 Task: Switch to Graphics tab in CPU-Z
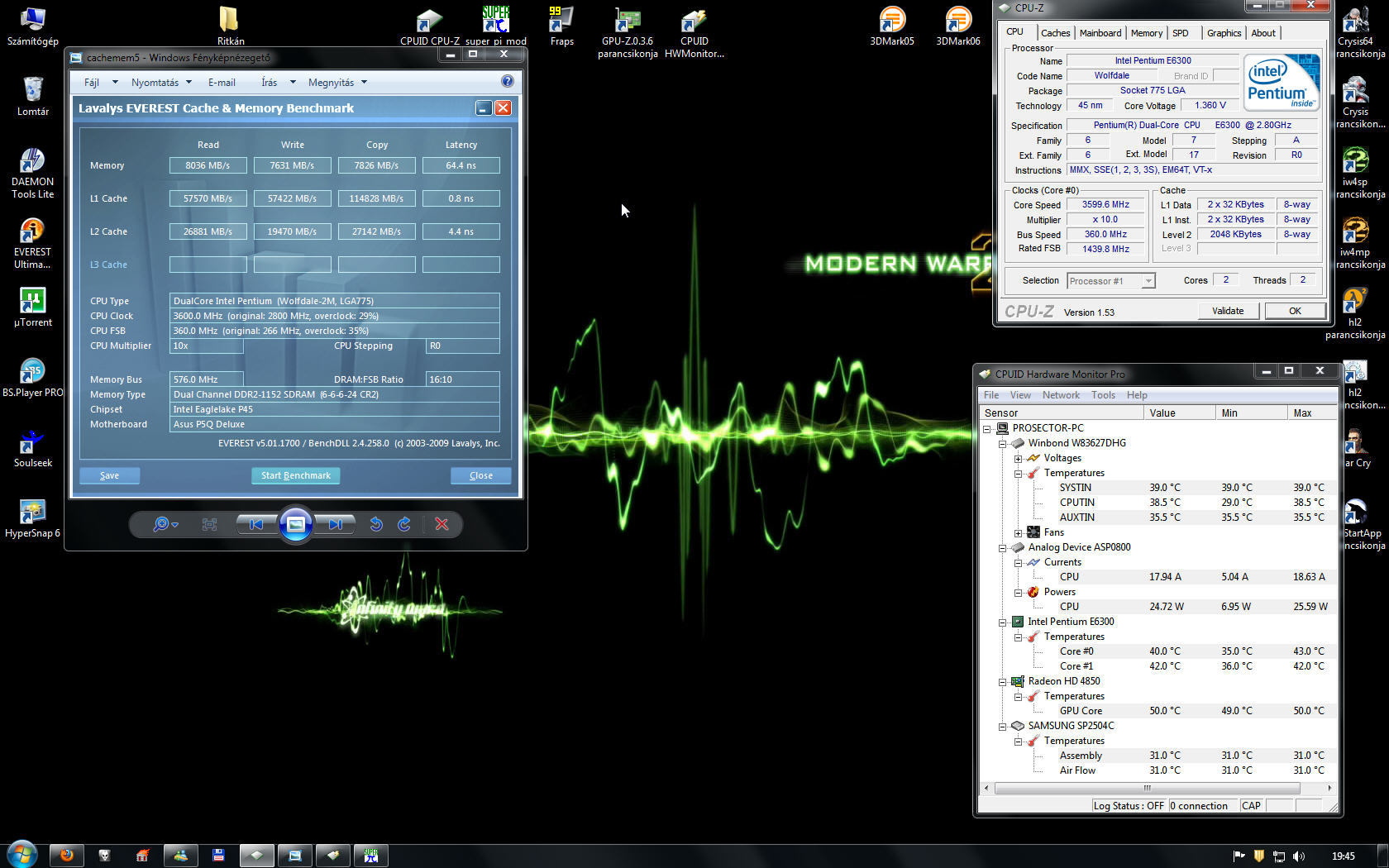(1224, 33)
